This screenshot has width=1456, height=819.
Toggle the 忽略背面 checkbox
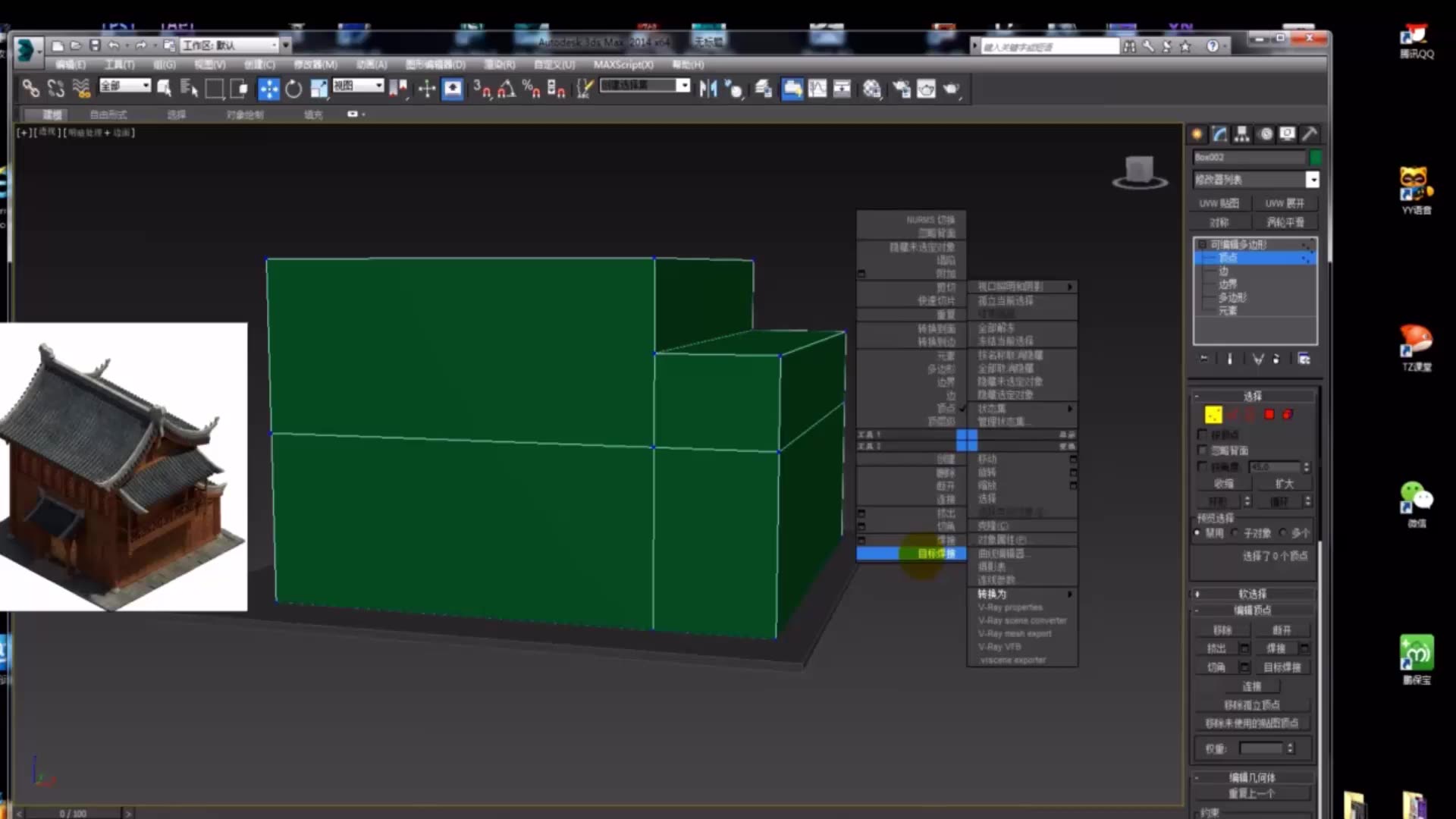click(1202, 449)
